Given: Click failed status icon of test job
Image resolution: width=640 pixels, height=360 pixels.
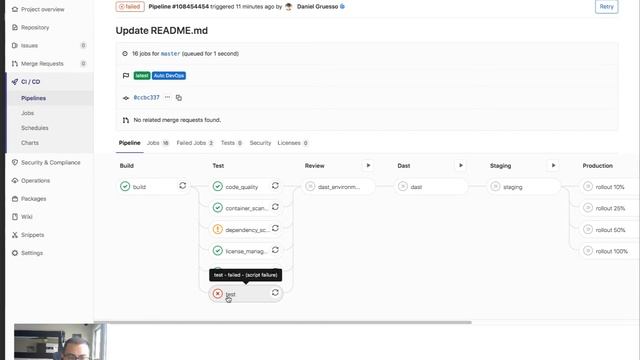Looking at the screenshot, I should [218, 293].
